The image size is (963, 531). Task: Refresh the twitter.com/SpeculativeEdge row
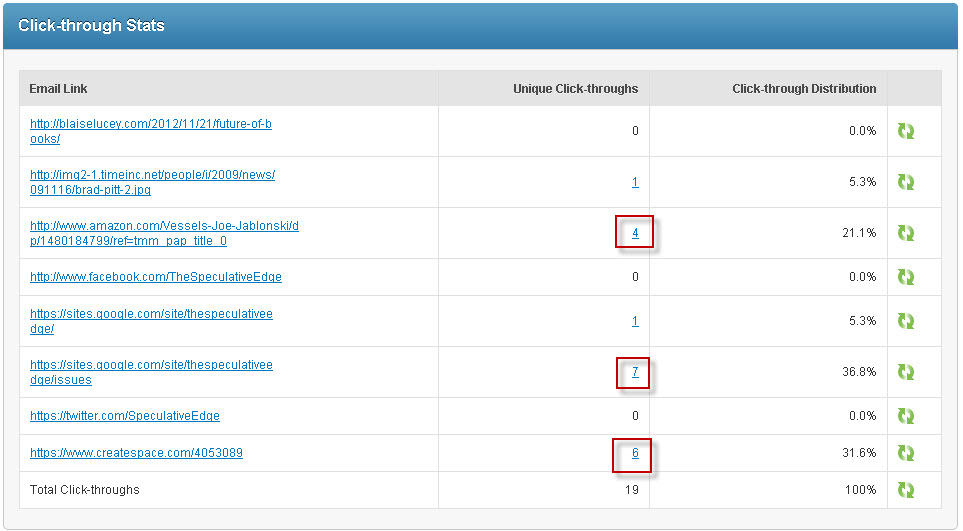click(906, 416)
